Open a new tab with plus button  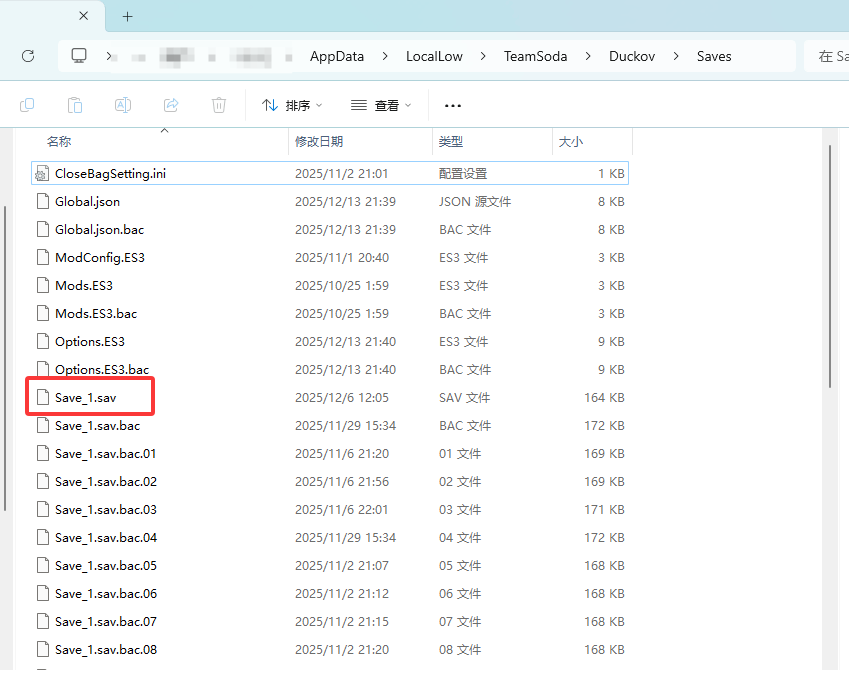click(x=127, y=17)
